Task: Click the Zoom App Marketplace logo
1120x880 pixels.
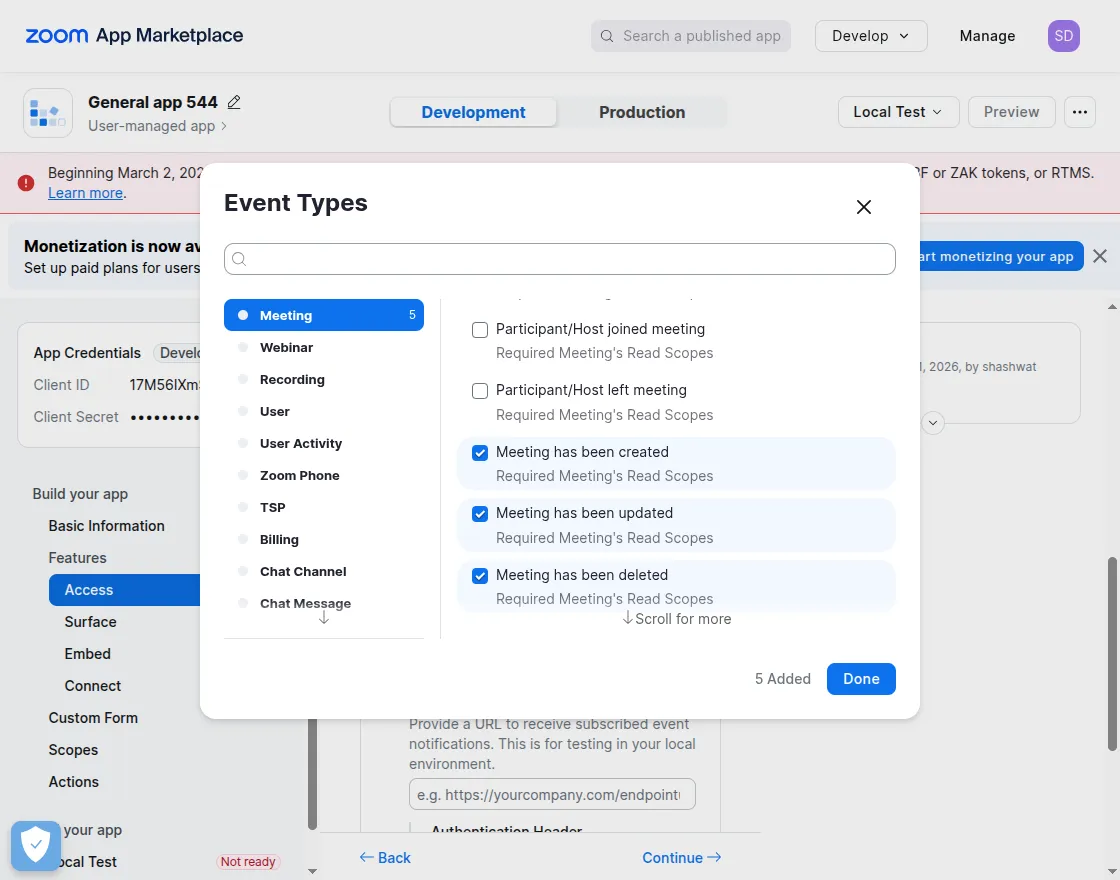Action: (134, 36)
